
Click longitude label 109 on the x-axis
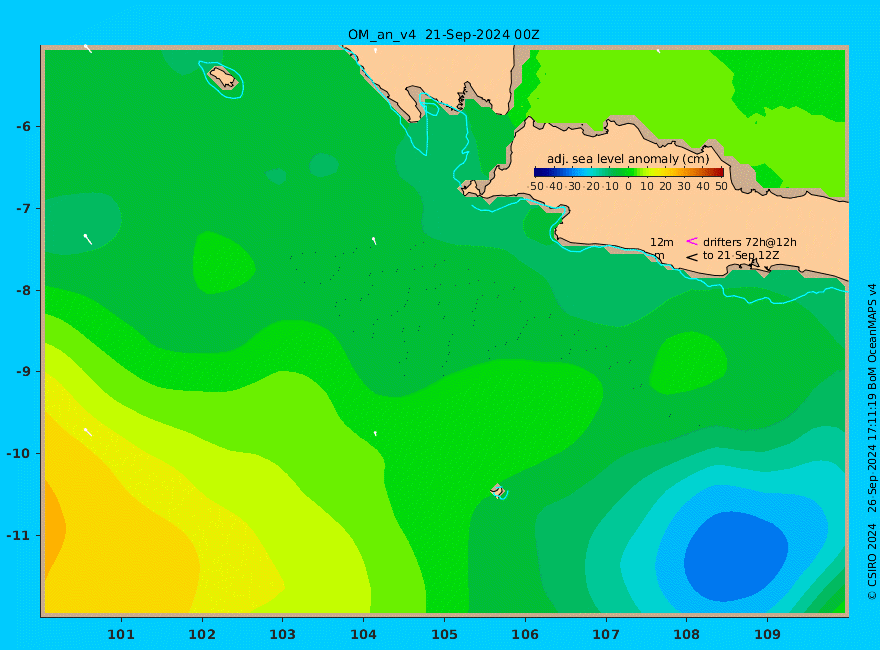(767, 634)
